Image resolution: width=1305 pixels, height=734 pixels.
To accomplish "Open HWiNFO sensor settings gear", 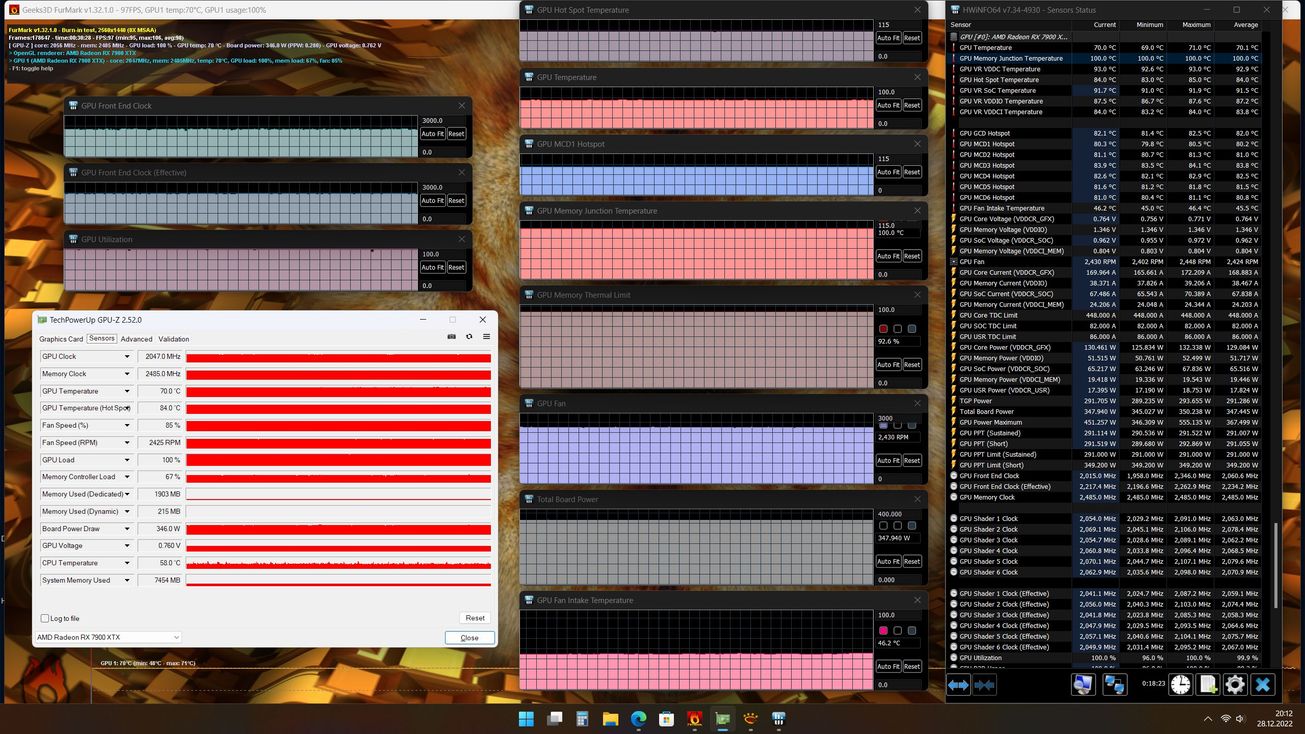I will click(x=1235, y=684).
